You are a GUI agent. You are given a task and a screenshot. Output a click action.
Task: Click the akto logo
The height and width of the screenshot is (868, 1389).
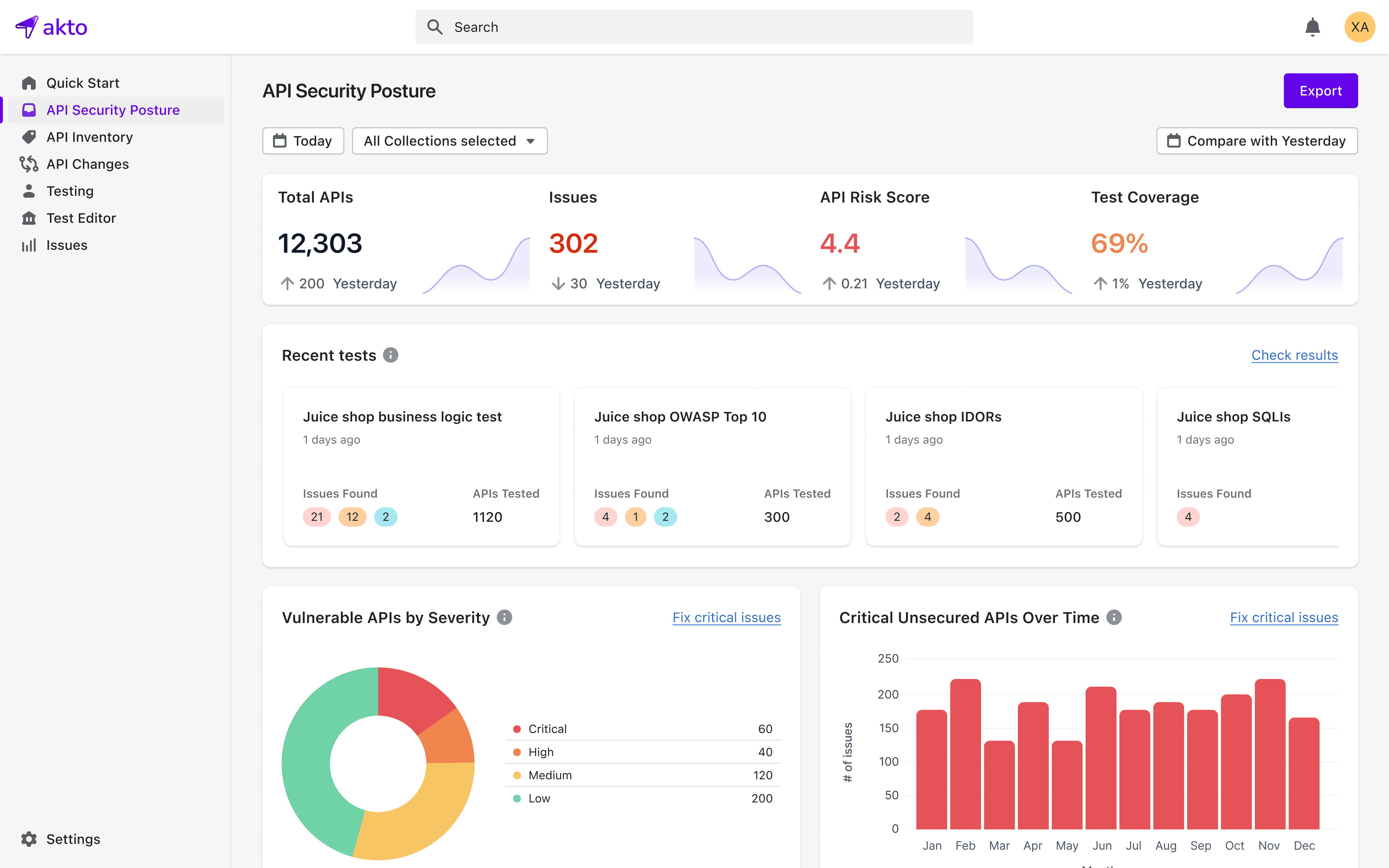pyautogui.click(x=52, y=27)
